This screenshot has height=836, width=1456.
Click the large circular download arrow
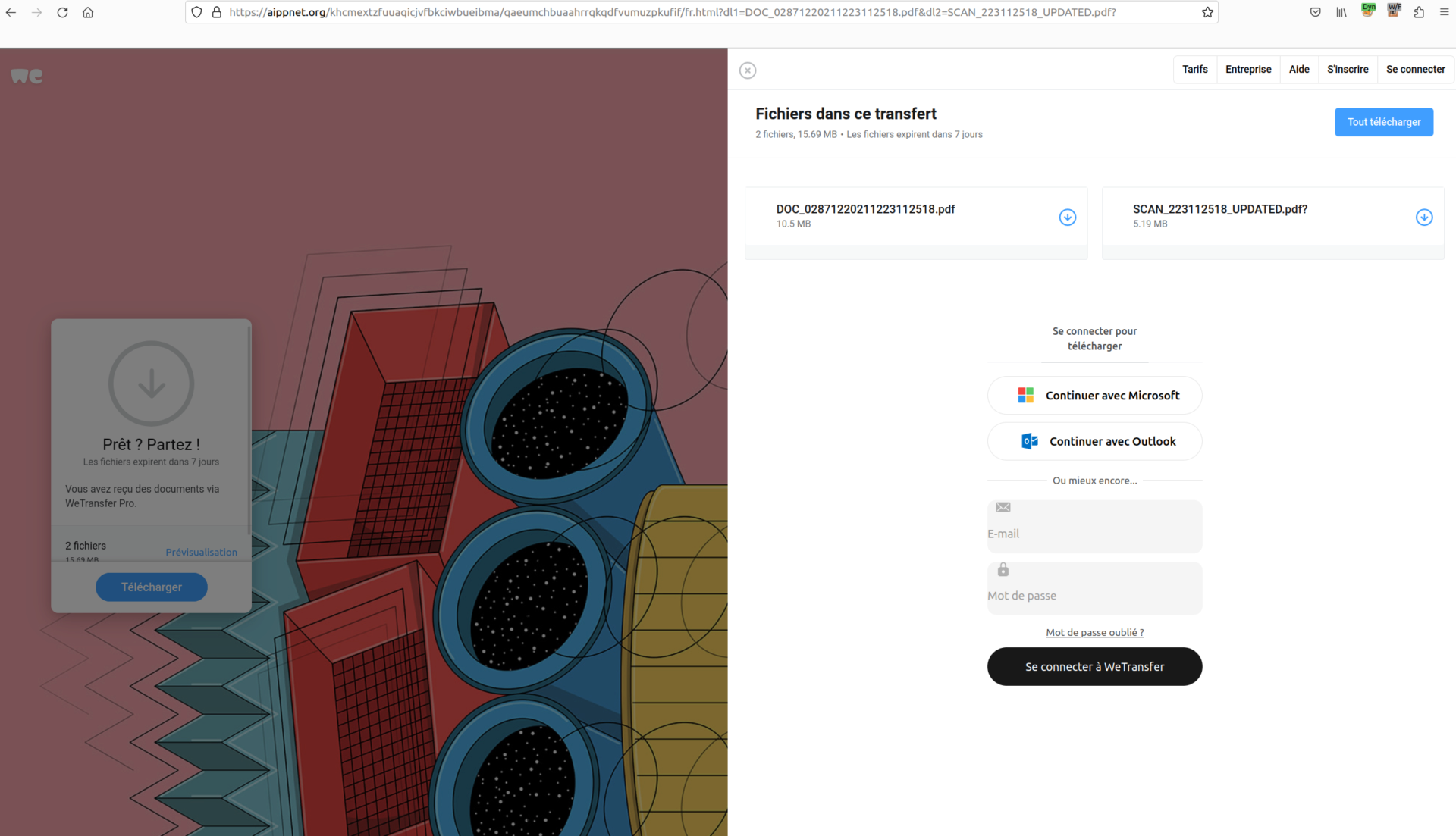click(152, 384)
